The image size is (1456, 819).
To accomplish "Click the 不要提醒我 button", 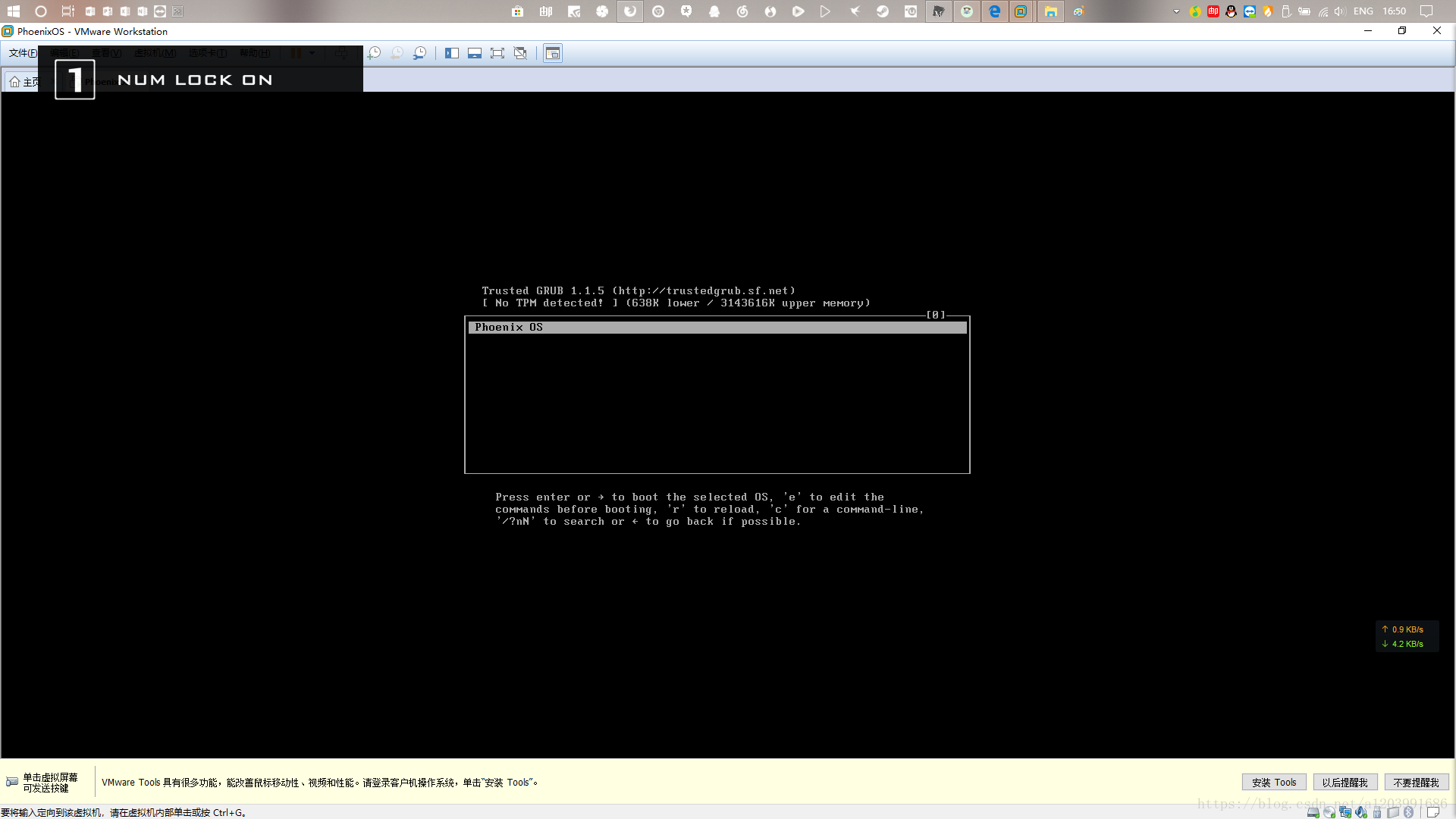I will pyautogui.click(x=1416, y=783).
